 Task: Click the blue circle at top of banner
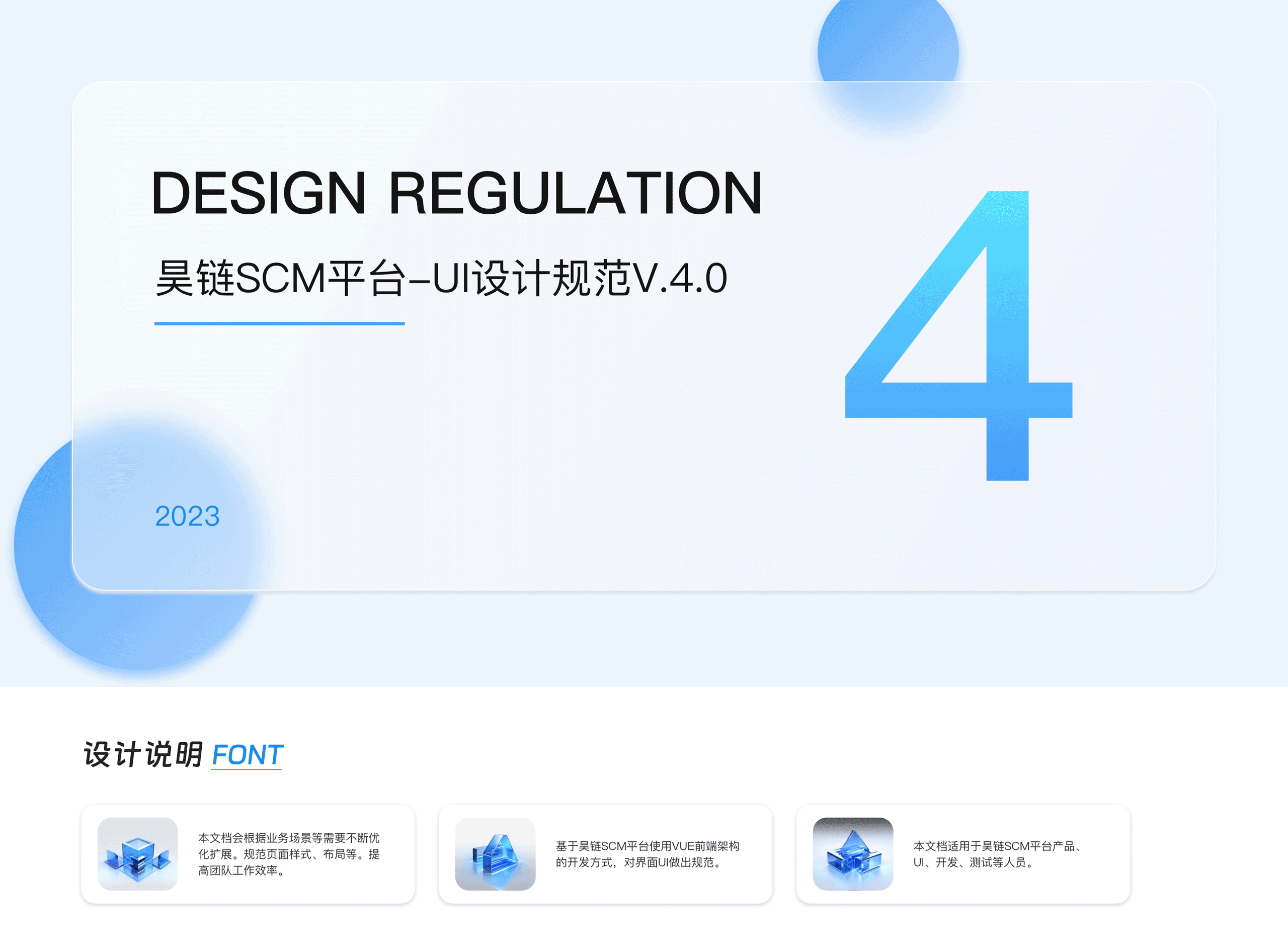pyautogui.click(x=888, y=46)
